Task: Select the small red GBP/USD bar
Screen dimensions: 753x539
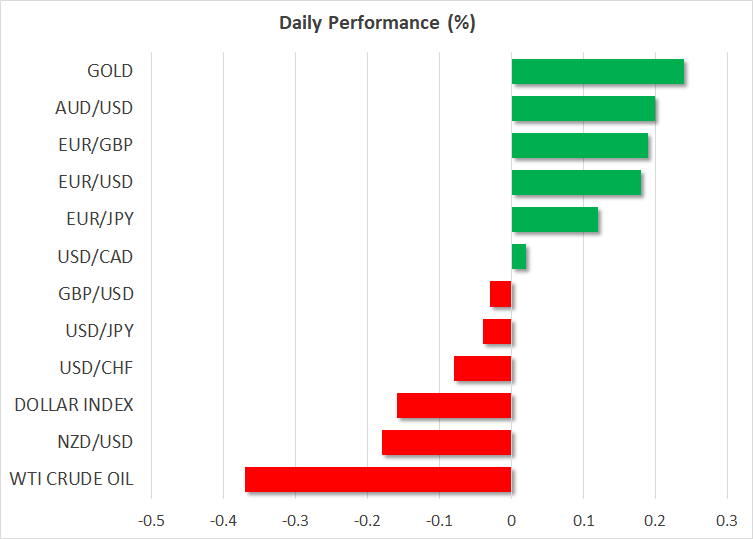Action: 501,294
